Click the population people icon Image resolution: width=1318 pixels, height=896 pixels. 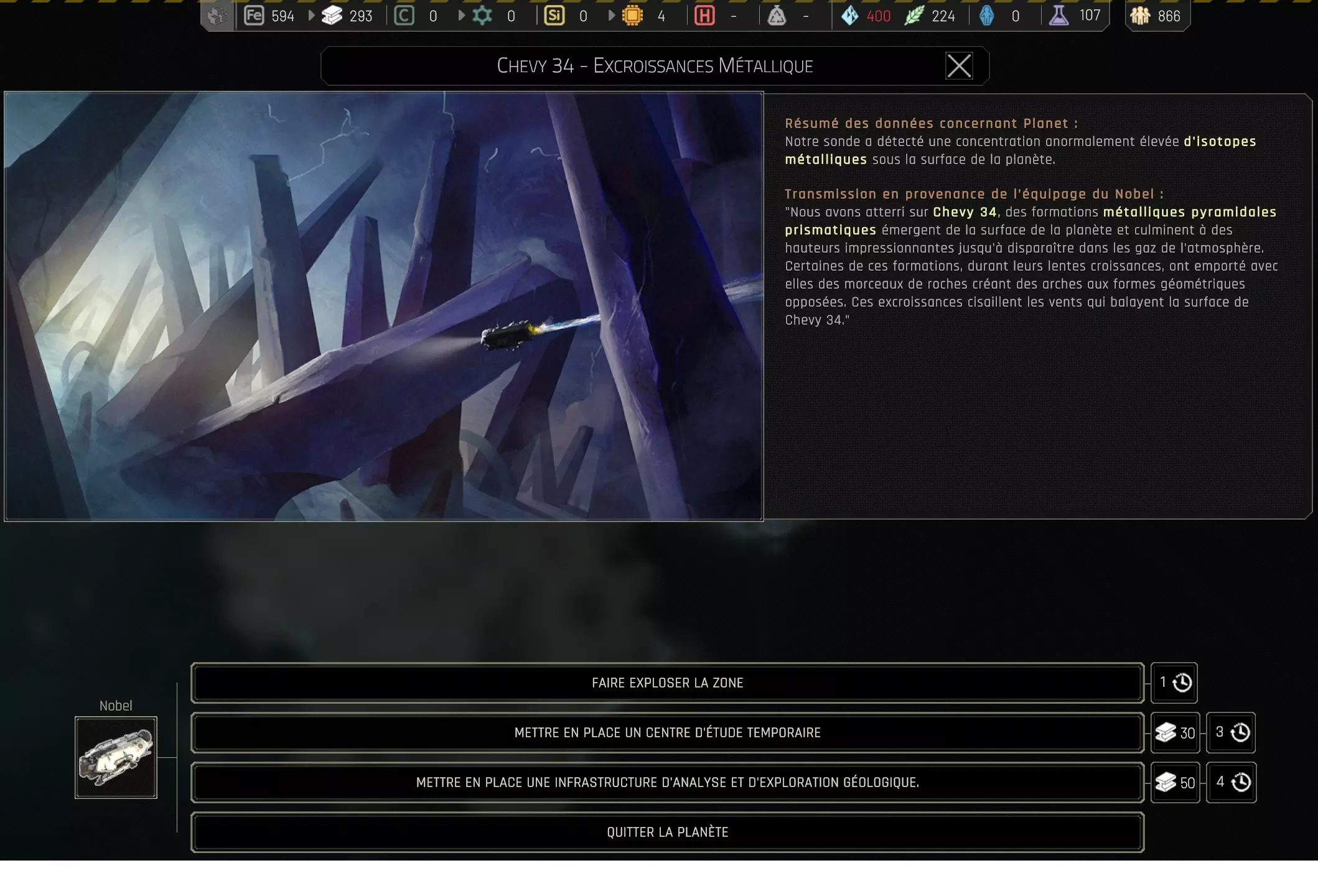point(1140,16)
